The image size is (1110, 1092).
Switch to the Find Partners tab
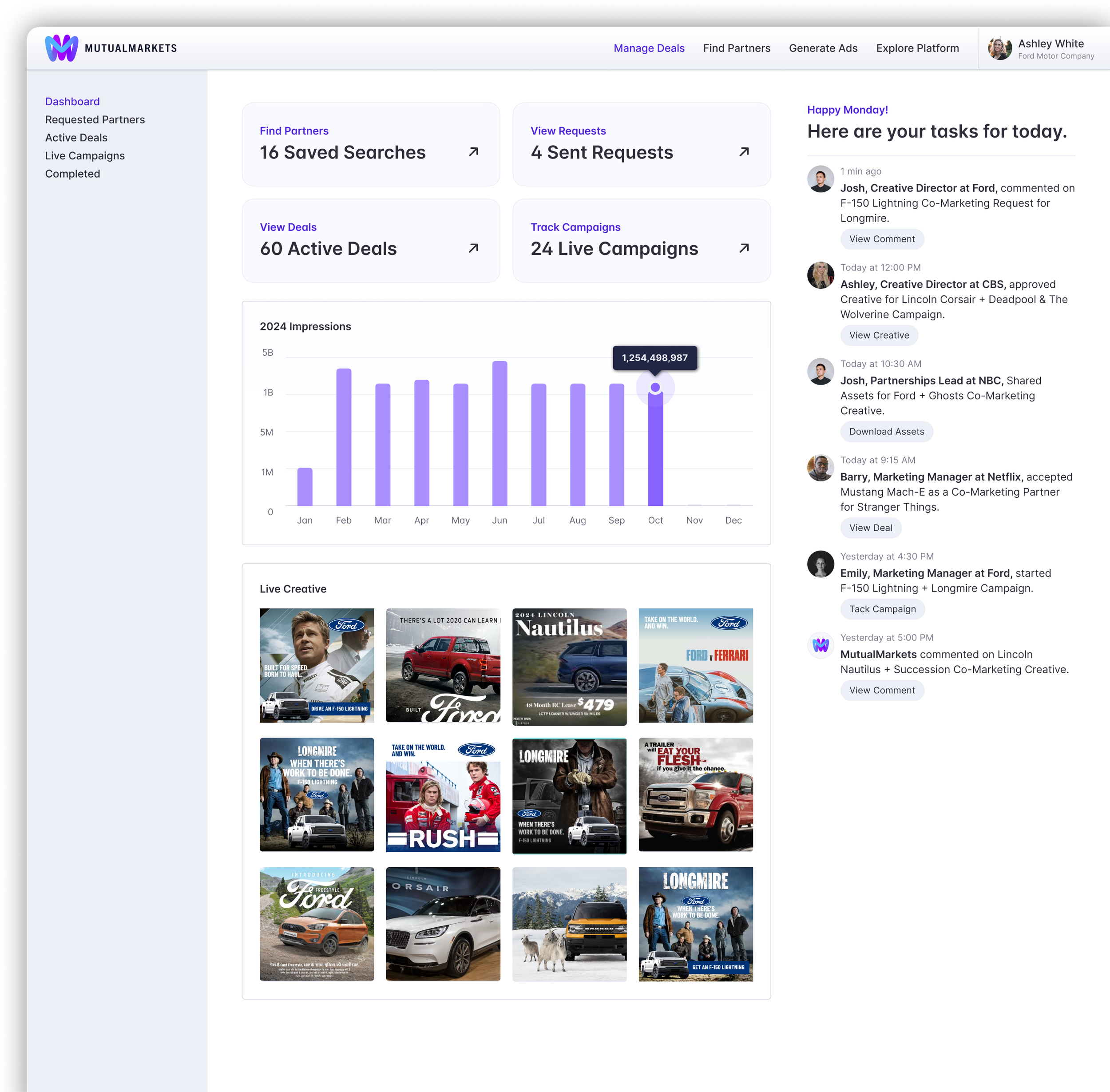[736, 48]
